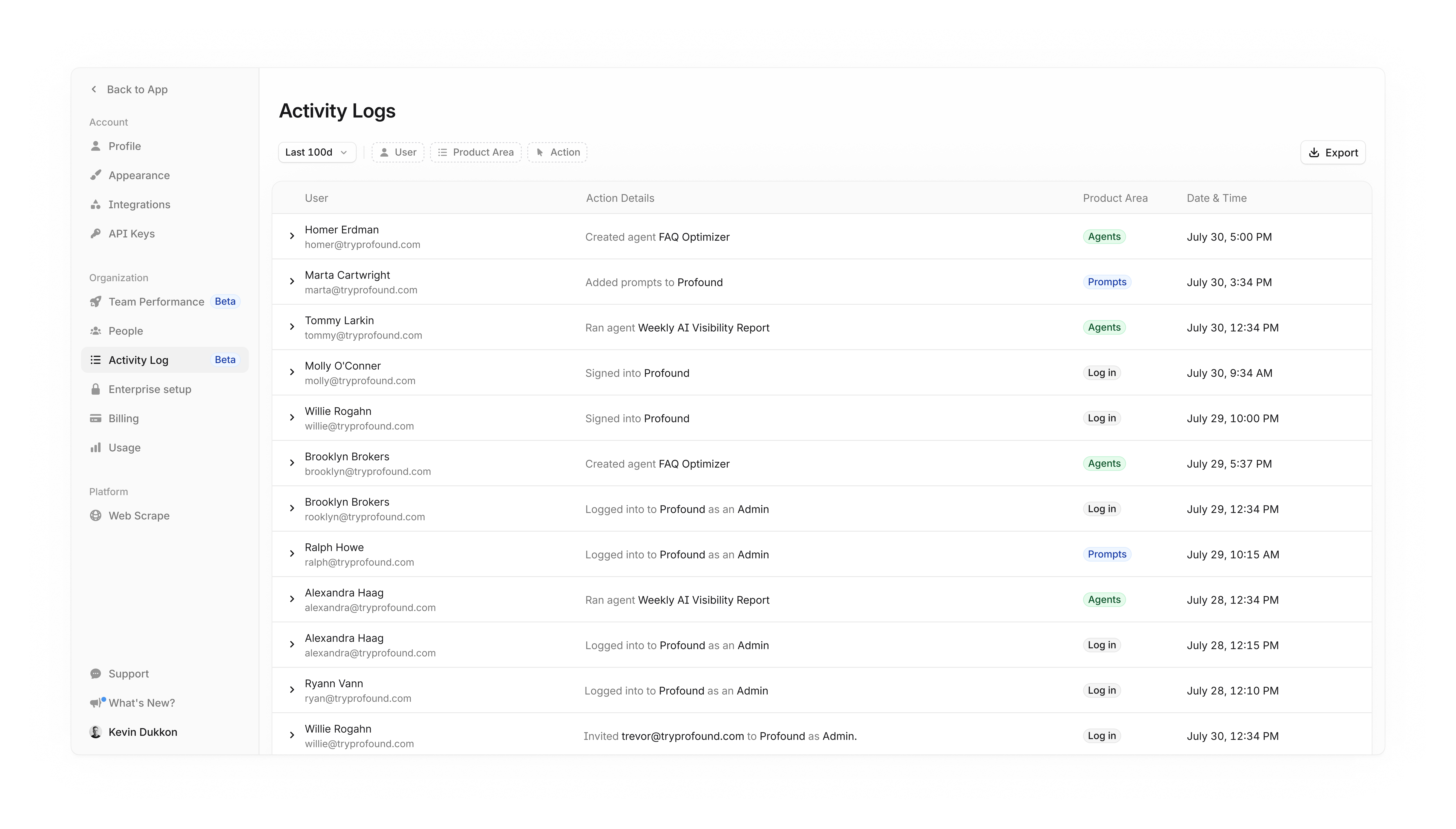Click the Support chat bubble icon

(96, 674)
